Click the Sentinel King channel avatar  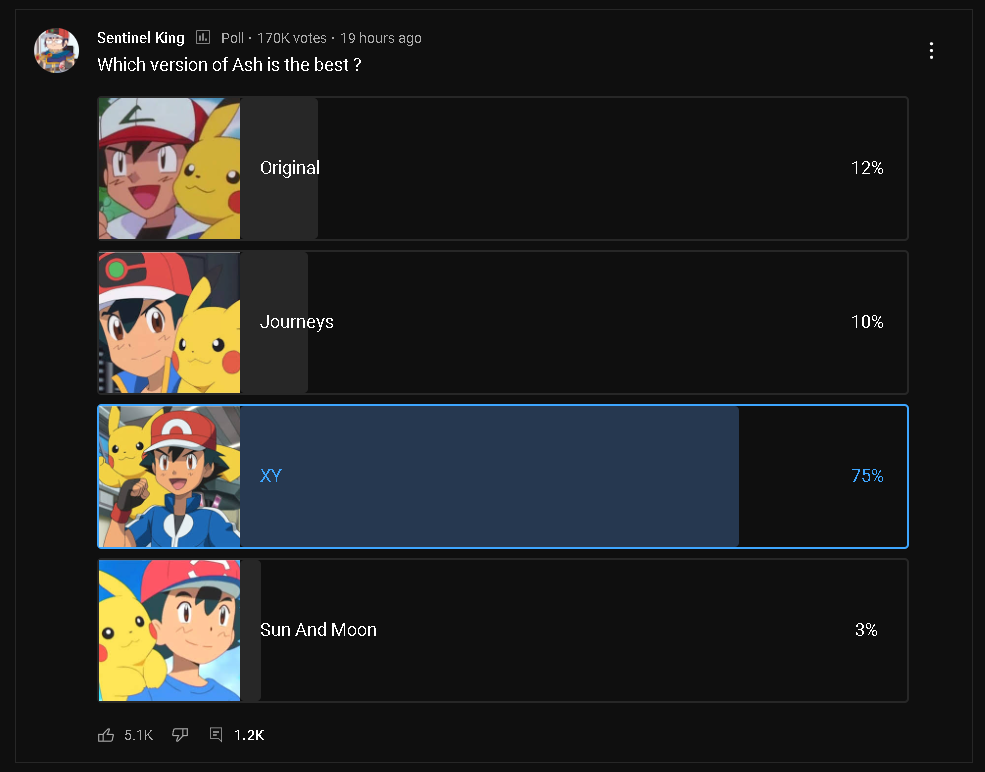[x=57, y=50]
